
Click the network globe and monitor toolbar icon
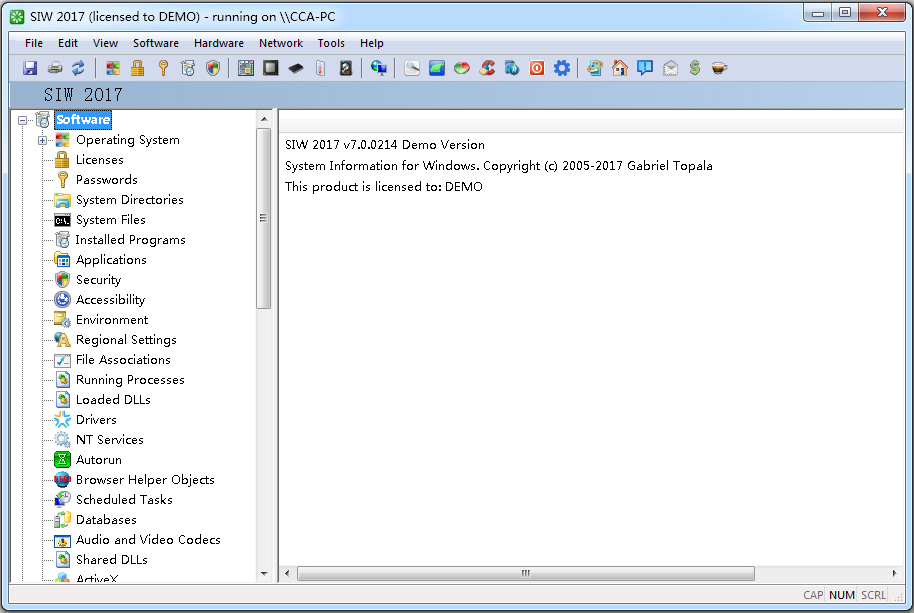click(x=378, y=68)
